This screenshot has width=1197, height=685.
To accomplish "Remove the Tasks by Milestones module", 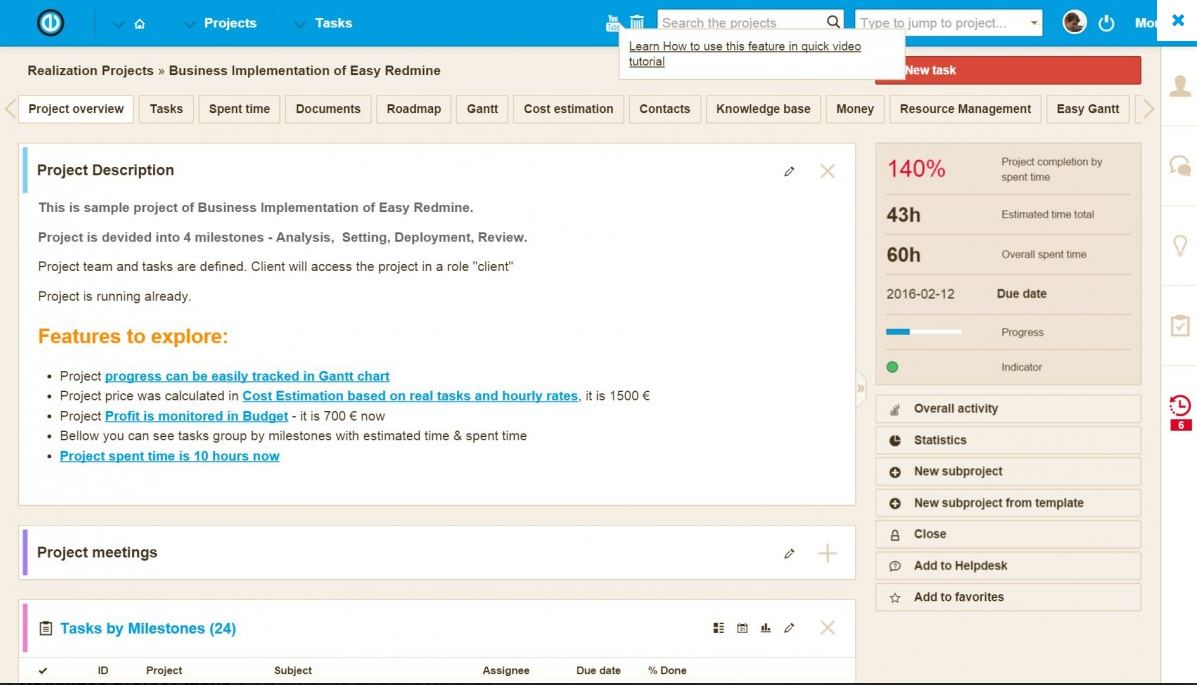I will point(828,628).
